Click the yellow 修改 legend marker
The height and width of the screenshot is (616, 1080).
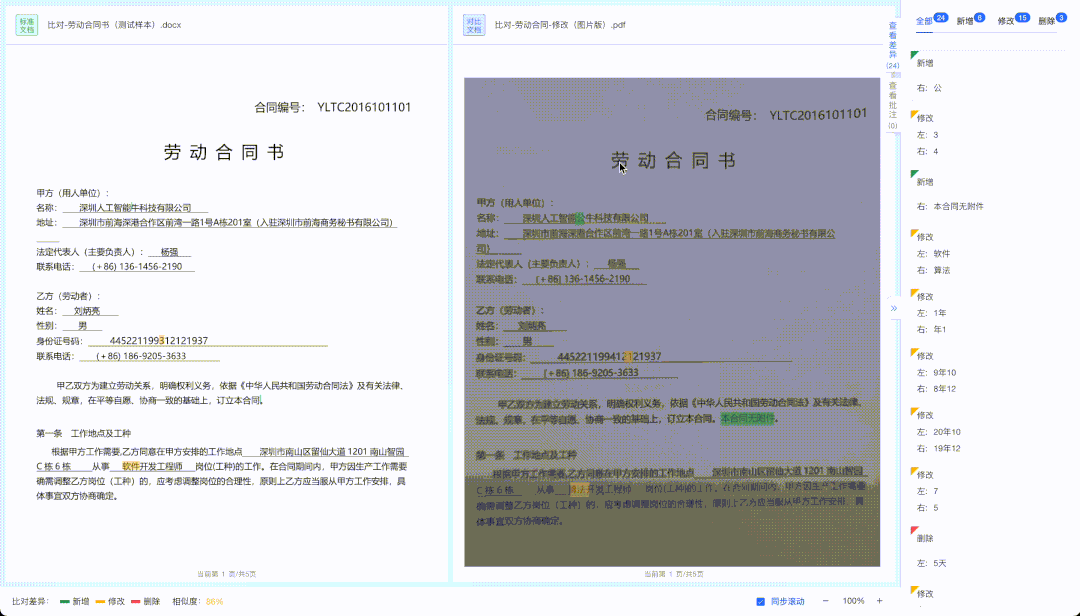click(x=100, y=601)
